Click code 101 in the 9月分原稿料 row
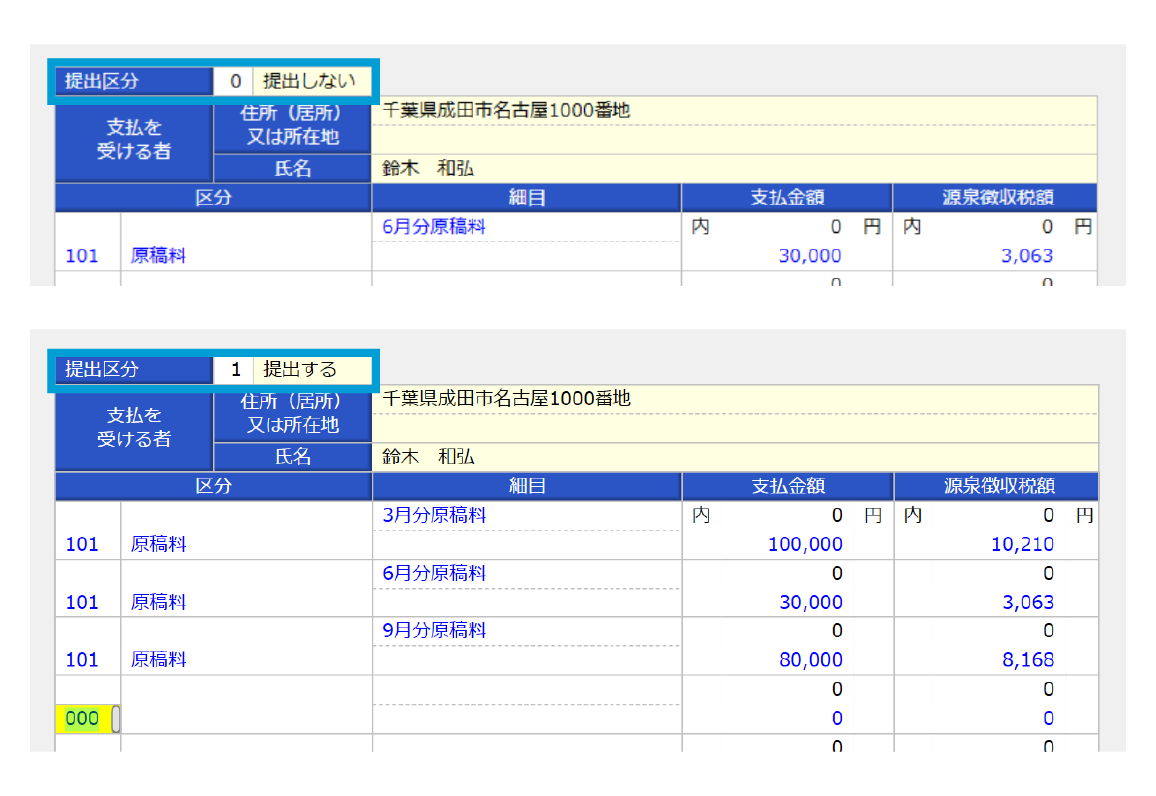1156x796 pixels. point(82,660)
